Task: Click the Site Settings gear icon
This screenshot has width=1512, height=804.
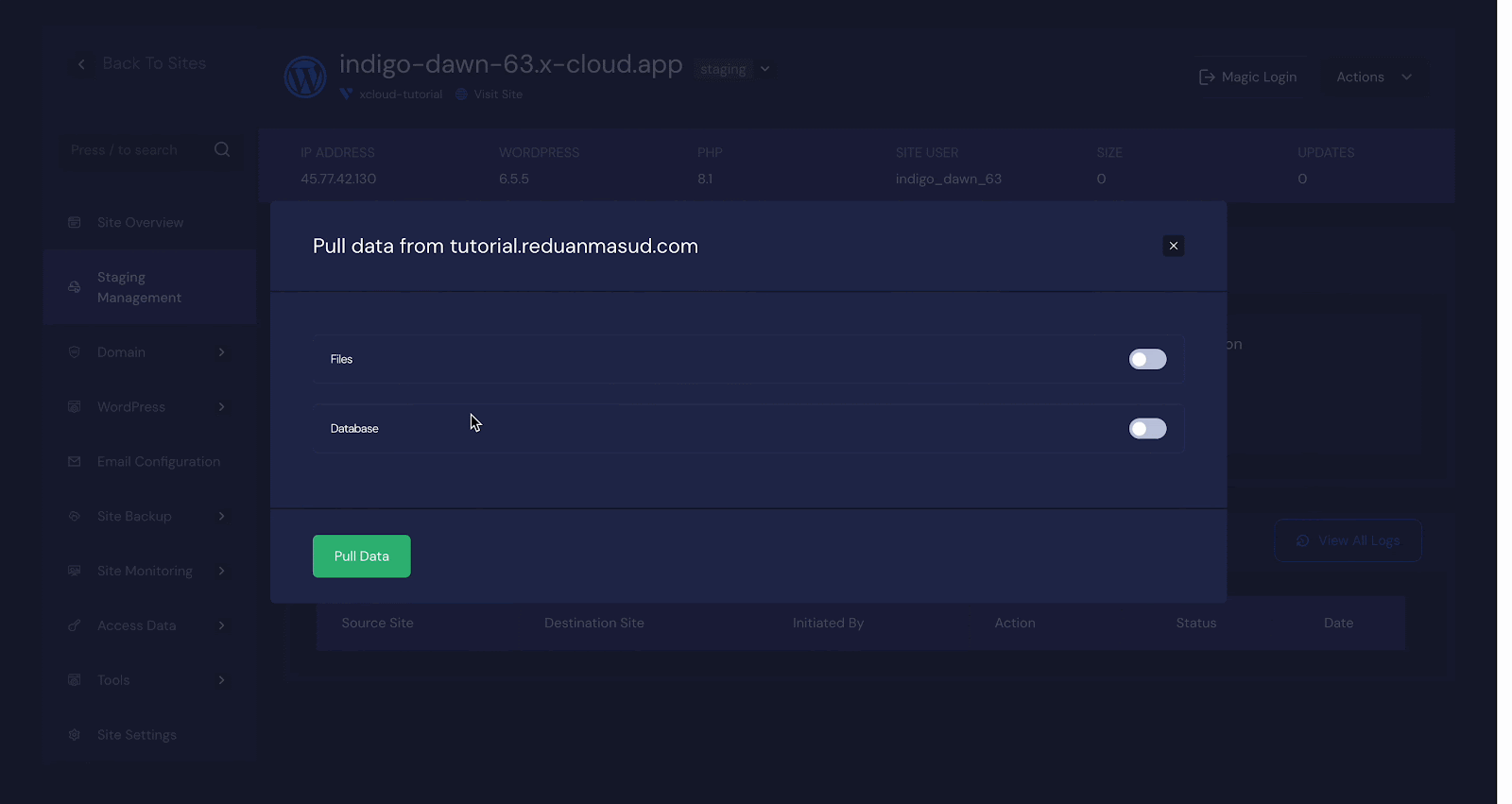Action: tap(75, 735)
